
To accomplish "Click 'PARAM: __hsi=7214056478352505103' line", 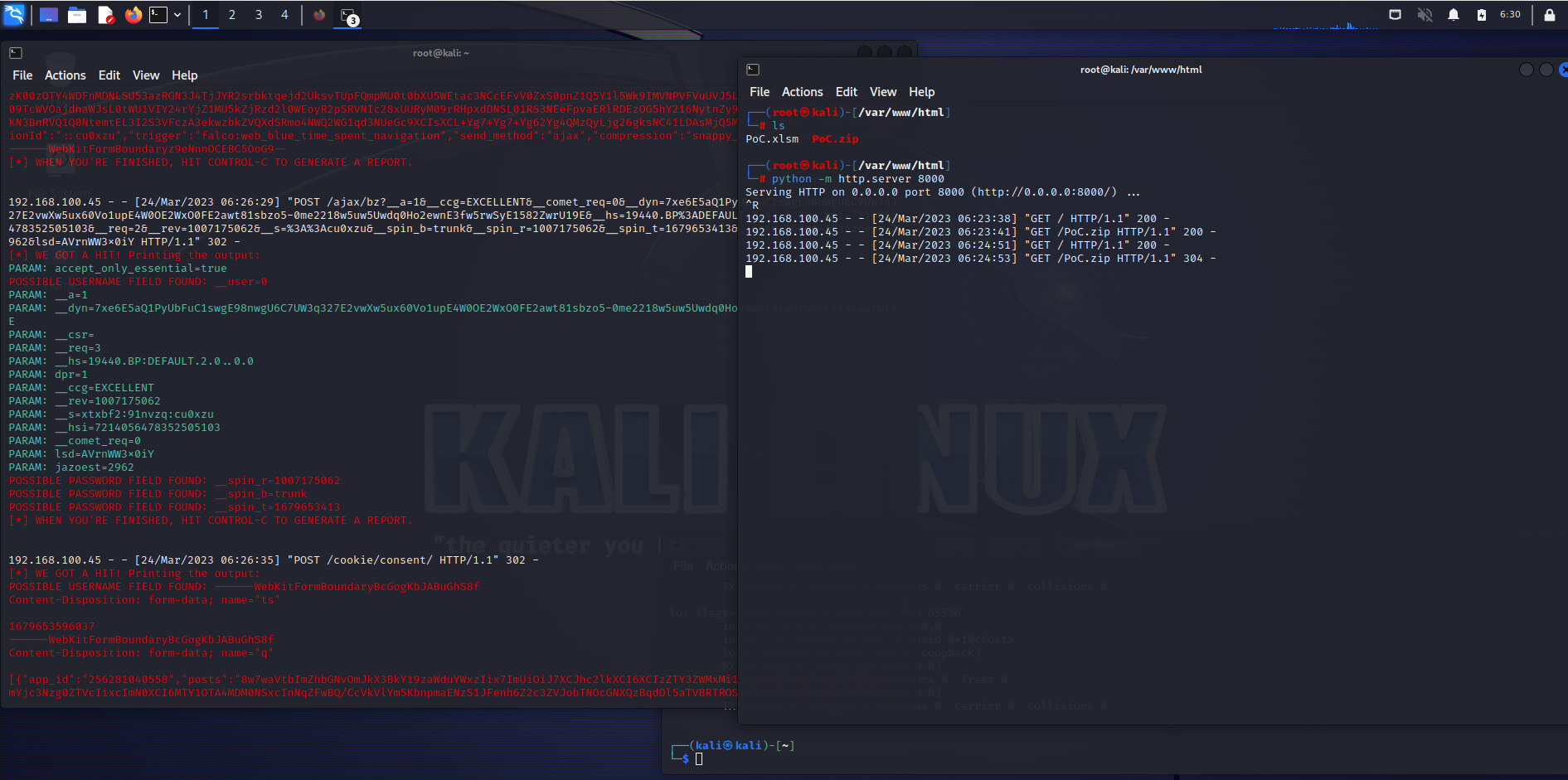I will [114, 428].
